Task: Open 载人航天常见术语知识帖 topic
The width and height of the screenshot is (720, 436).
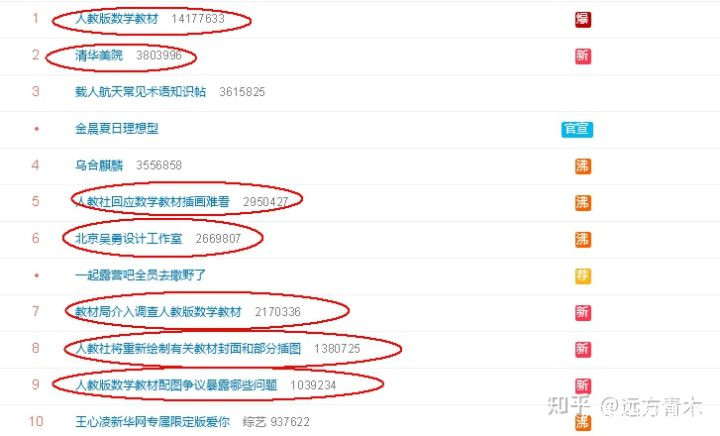Action: pyautogui.click(x=141, y=91)
